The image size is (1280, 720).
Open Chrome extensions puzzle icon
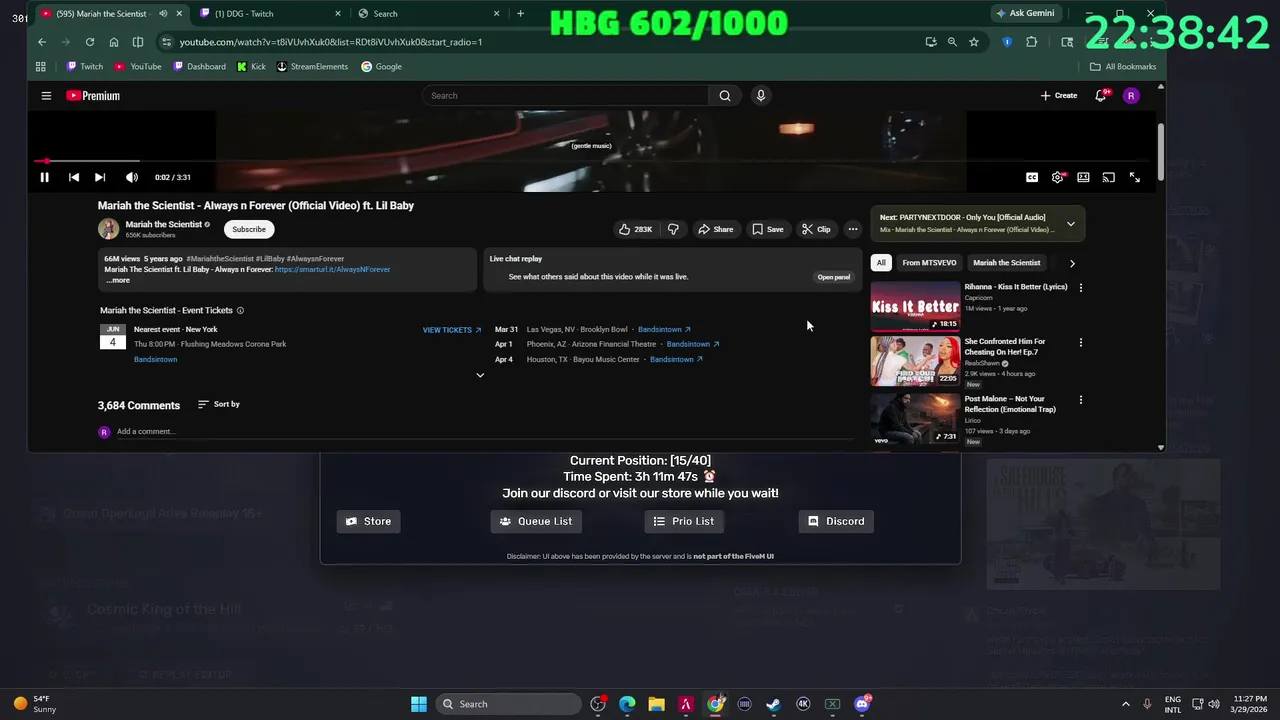(x=1032, y=42)
